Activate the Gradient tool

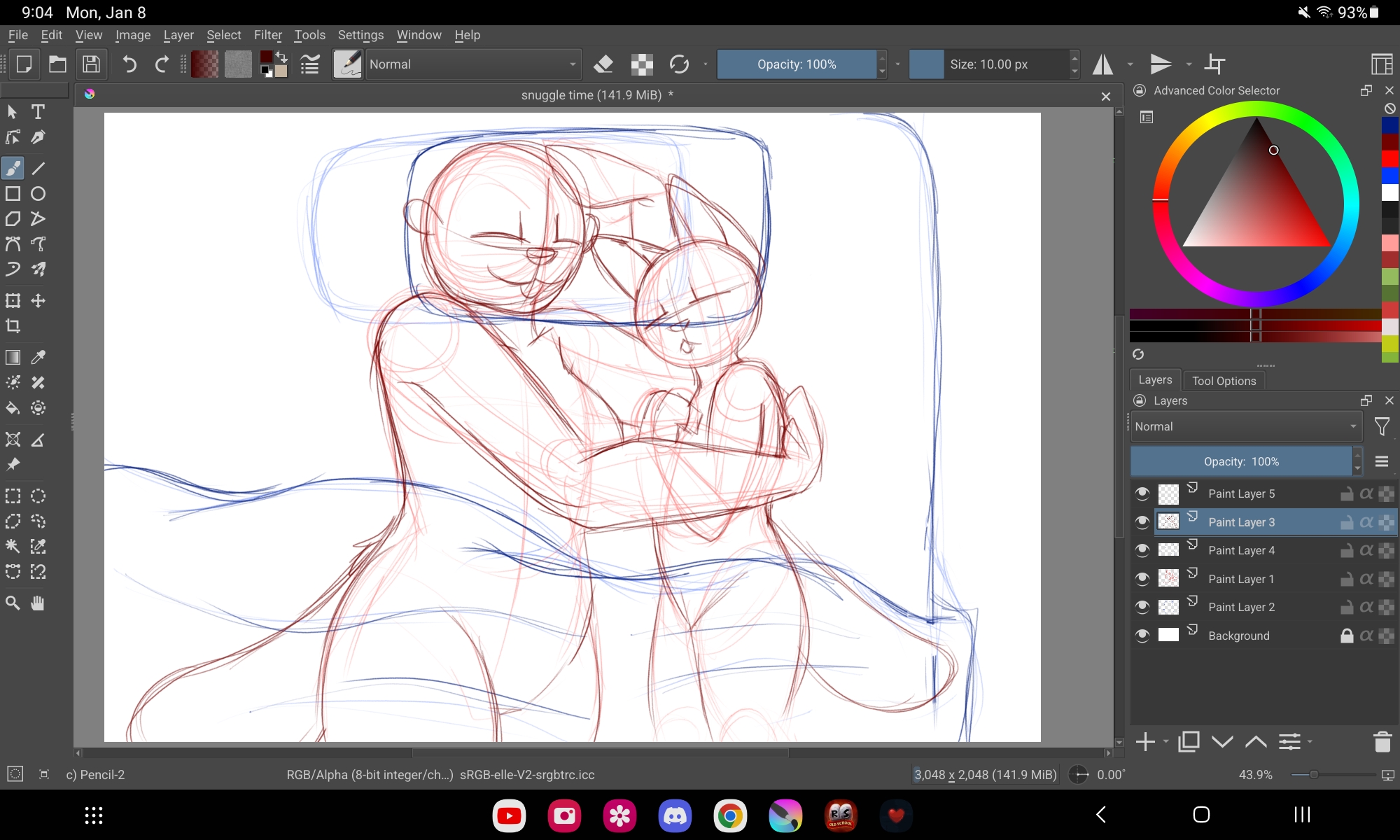pos(13,358)
